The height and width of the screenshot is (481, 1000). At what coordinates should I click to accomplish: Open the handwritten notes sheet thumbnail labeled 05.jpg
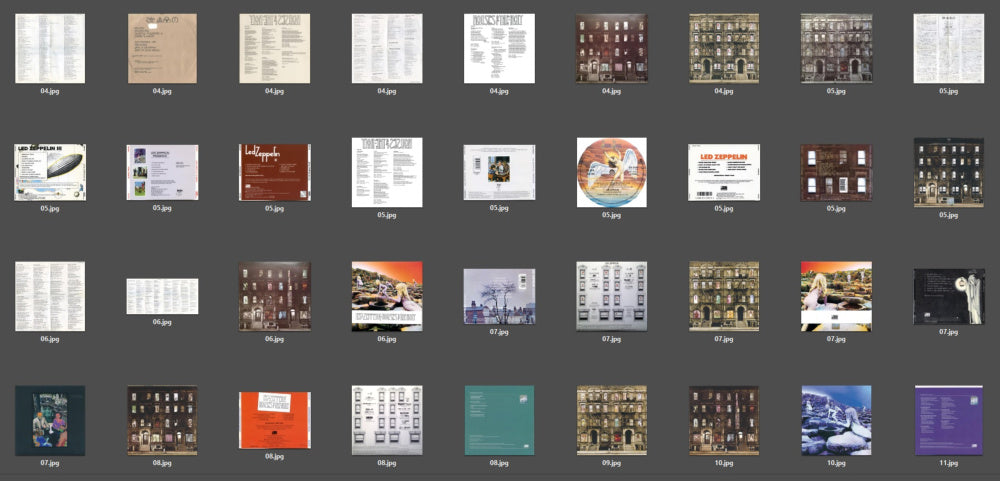pyautogui.click(x=948, y=48)
